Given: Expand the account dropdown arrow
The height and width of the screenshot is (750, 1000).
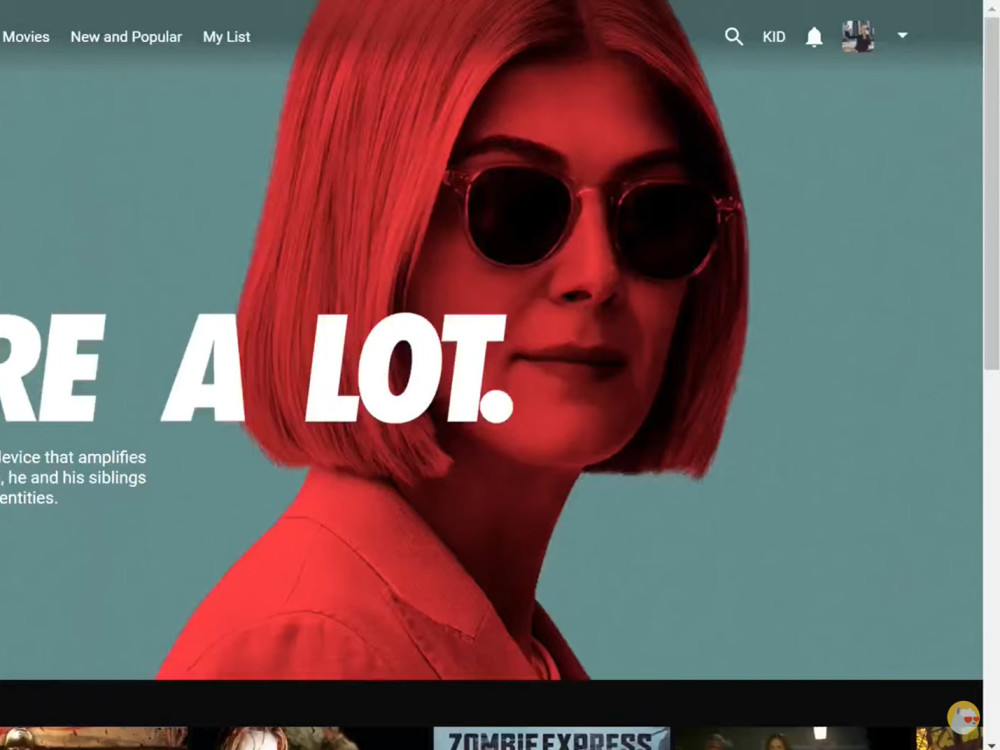Looking at the screenshot, I should tap(902, 36).
